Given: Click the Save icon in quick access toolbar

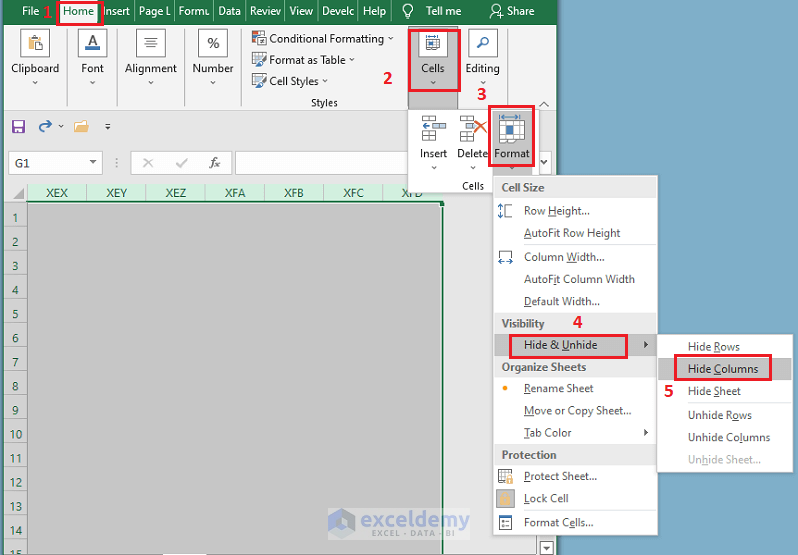Looking at the screenshot, I should [x=18, y=126].
